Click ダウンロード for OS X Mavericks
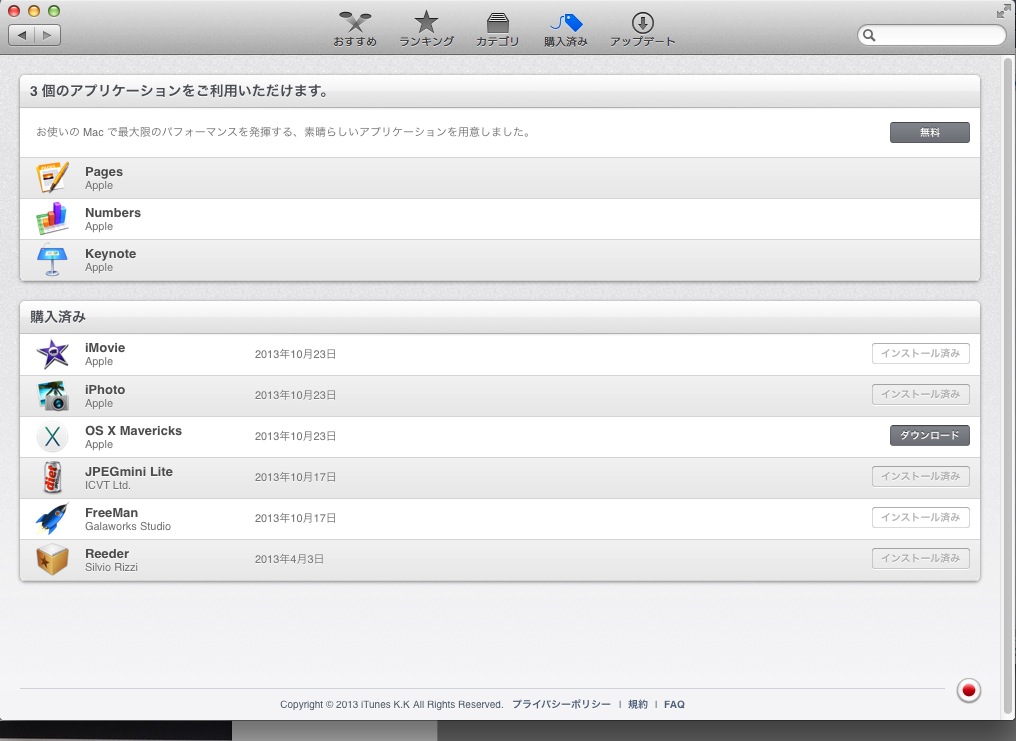Viewport: 1016px width, 741px height. (930, 435)
